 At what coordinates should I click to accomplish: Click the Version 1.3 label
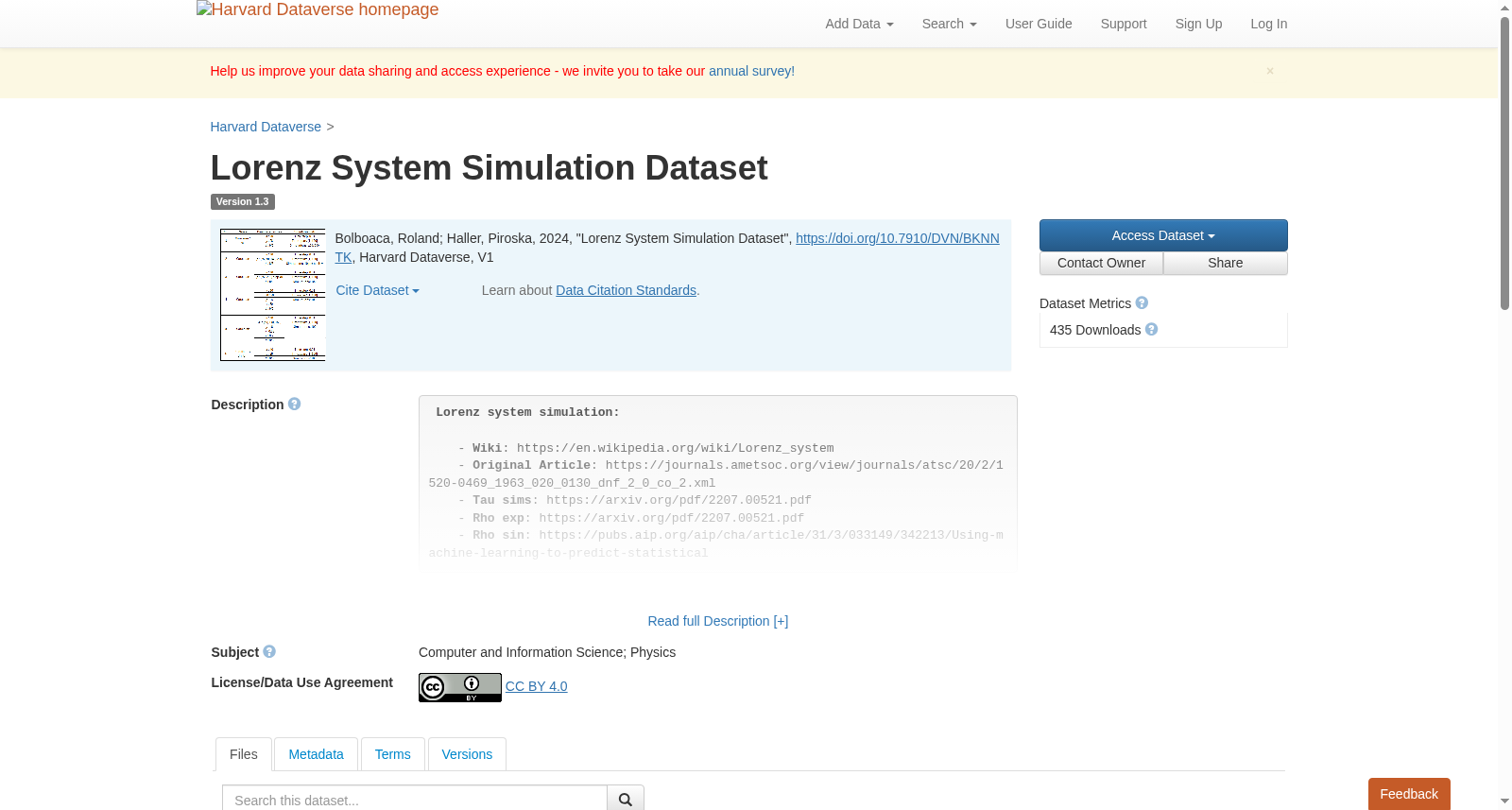tap(242, 201)
